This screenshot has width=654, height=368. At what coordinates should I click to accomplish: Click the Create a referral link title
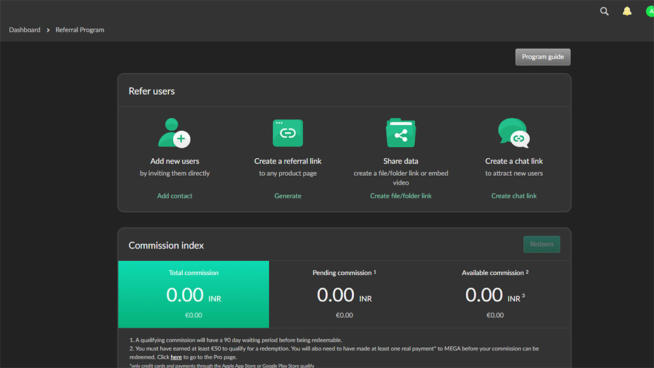point(288,161)
